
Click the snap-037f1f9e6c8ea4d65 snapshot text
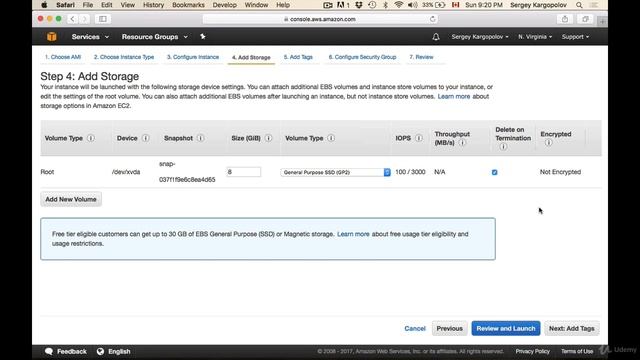(x=187, y=172)
